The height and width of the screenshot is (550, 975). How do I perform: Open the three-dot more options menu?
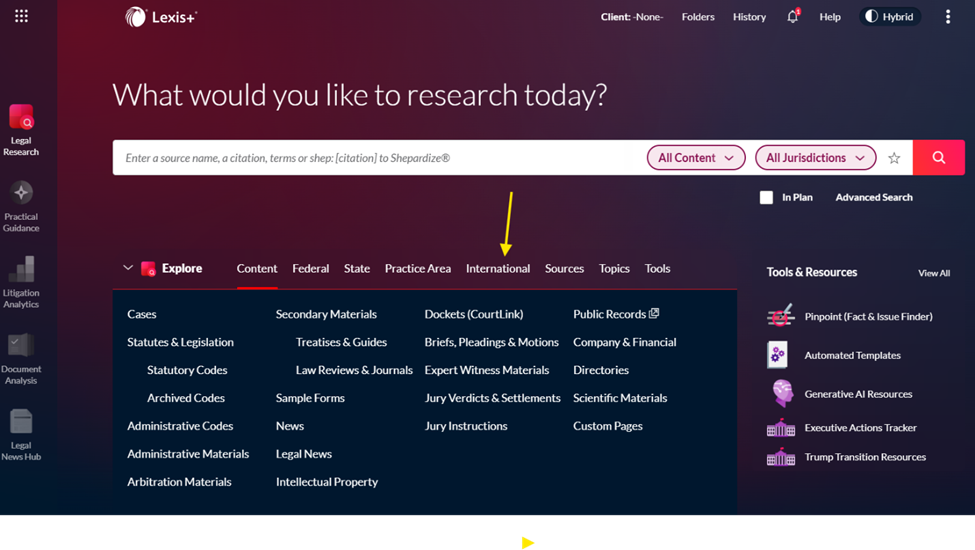click(x=948, y=17)
